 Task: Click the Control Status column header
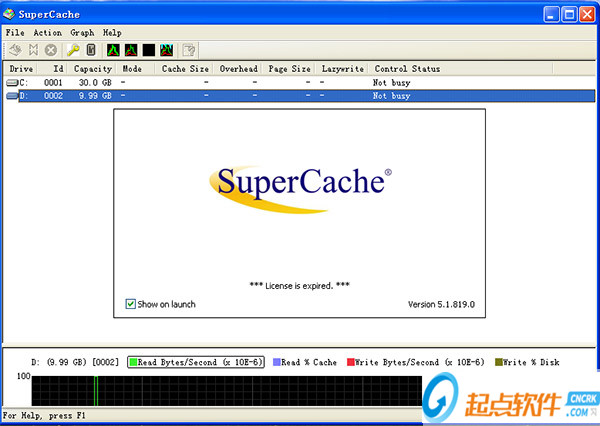click(x=461, y=69)
